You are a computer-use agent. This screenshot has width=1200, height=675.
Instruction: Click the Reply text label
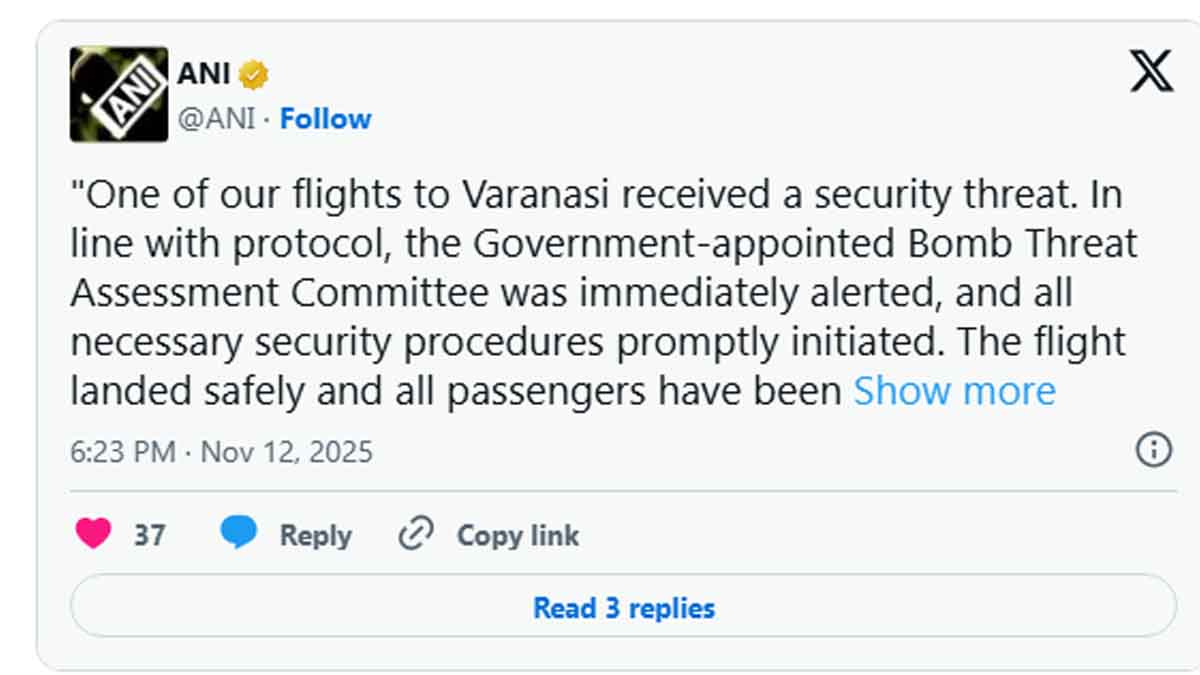pos(315,535)
